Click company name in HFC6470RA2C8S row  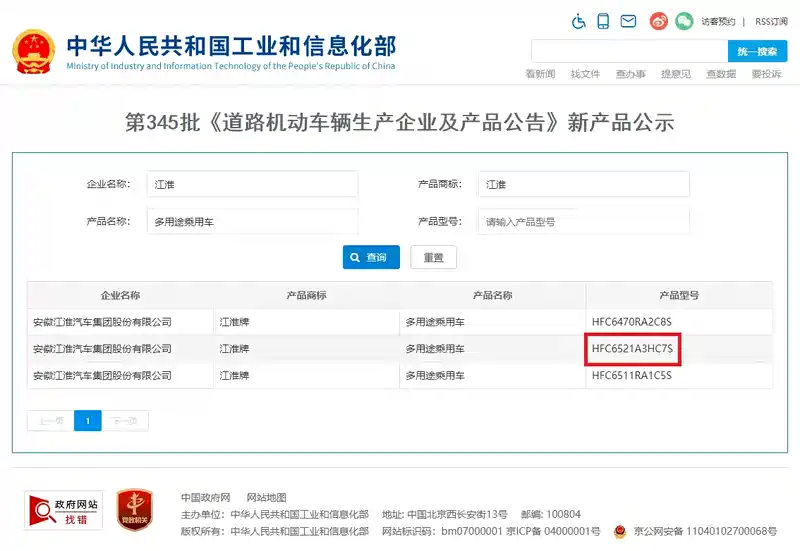[x=102, y=322]
